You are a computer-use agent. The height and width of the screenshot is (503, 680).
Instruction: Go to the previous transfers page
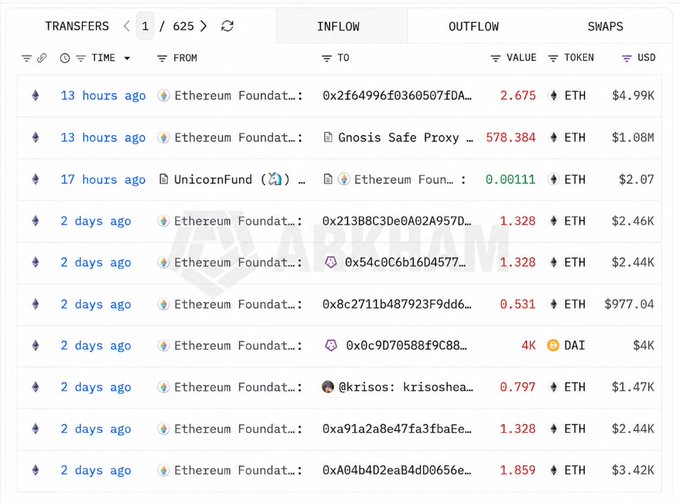[x=126, y=26]
